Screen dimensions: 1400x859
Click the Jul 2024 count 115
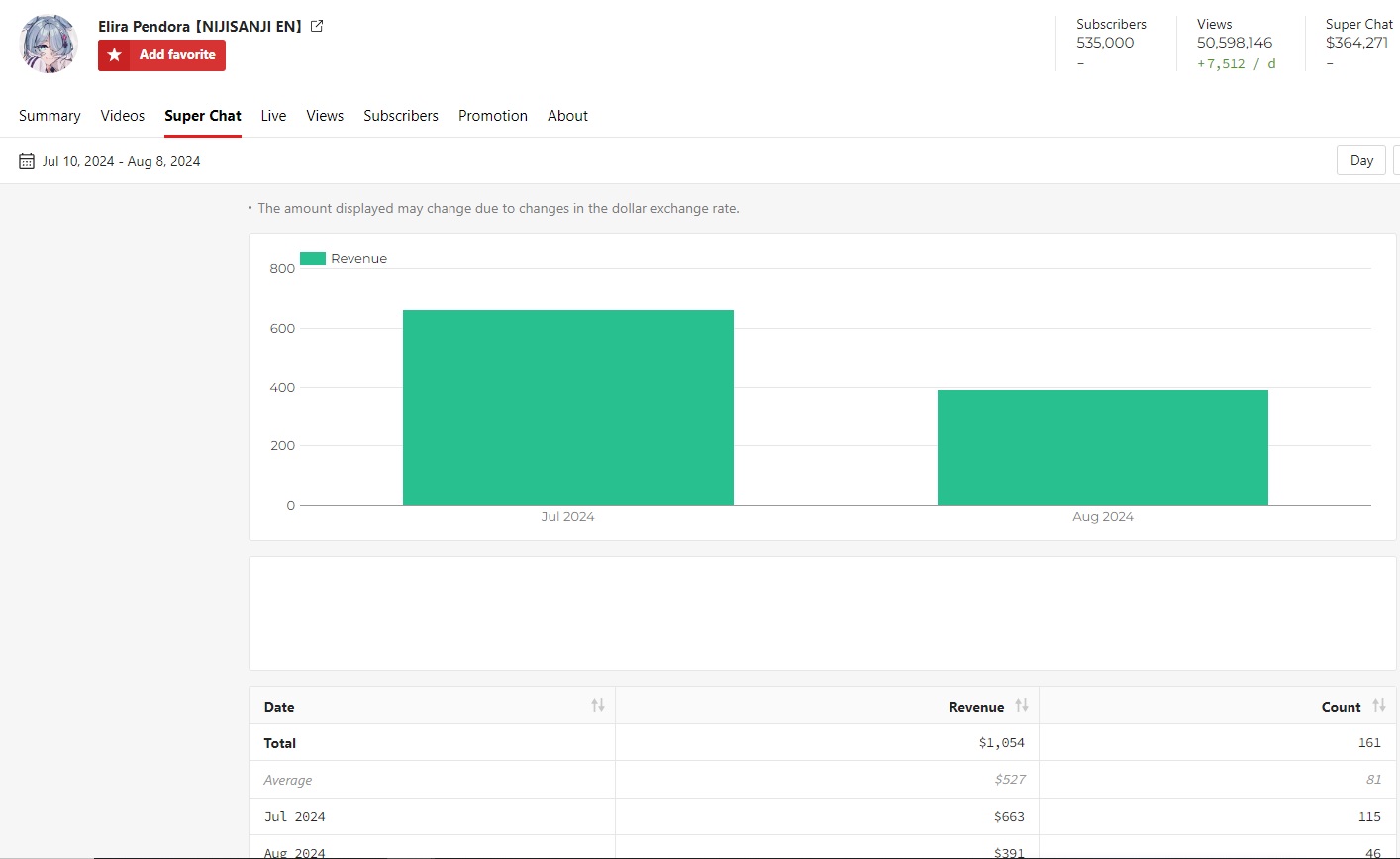click(x=1369, y=817)
